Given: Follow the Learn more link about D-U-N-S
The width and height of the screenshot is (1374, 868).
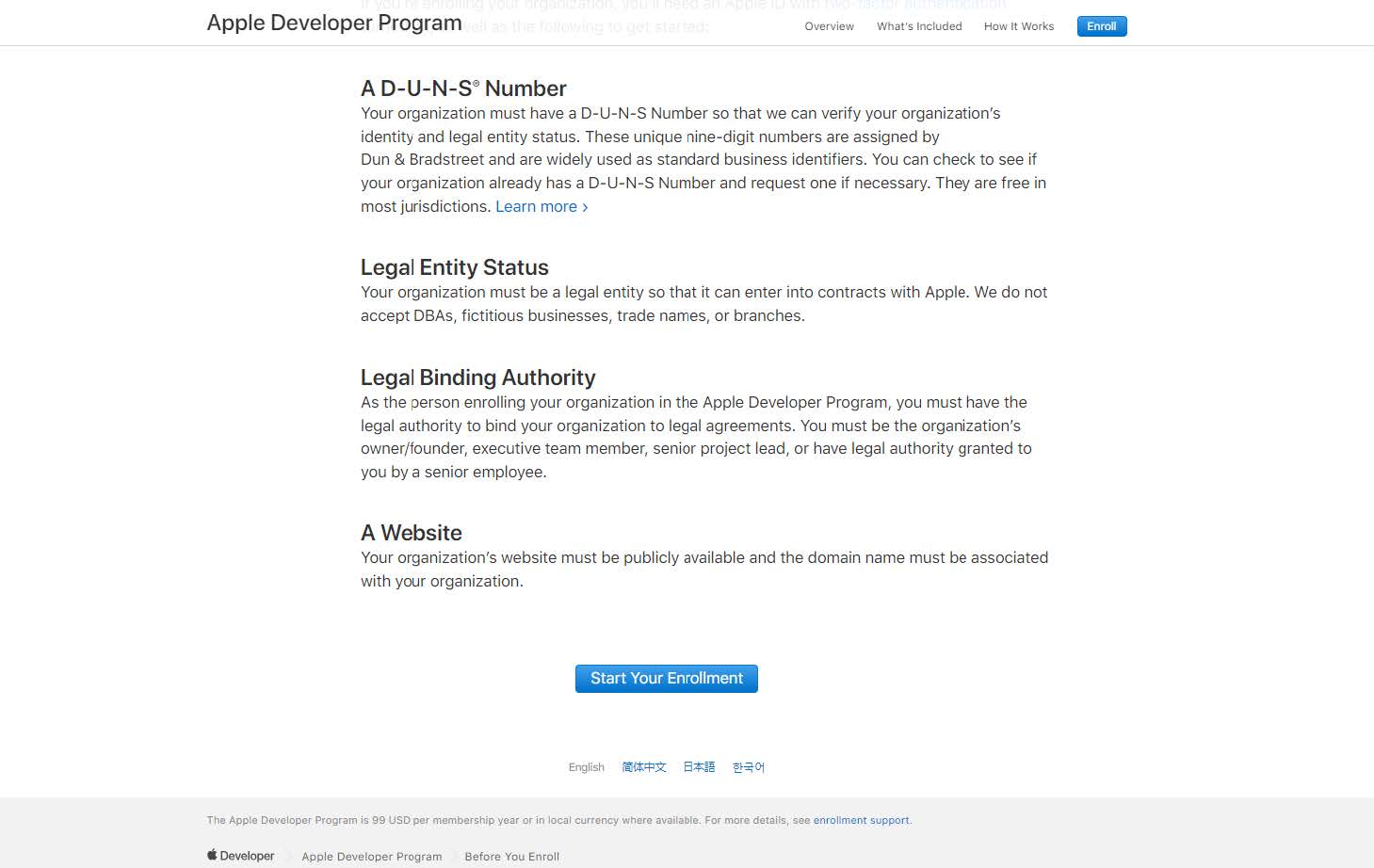Looking at the screenshot, I should pyautogui.click(x=542, y=206).
